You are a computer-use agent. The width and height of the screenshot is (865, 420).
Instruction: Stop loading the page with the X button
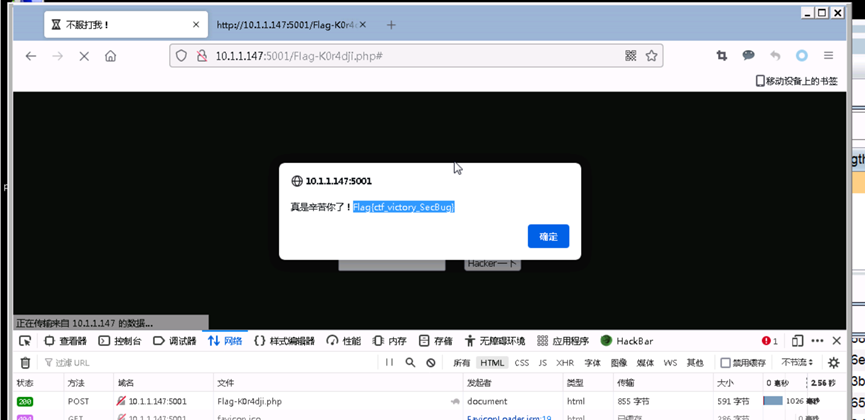coord(84,56)
